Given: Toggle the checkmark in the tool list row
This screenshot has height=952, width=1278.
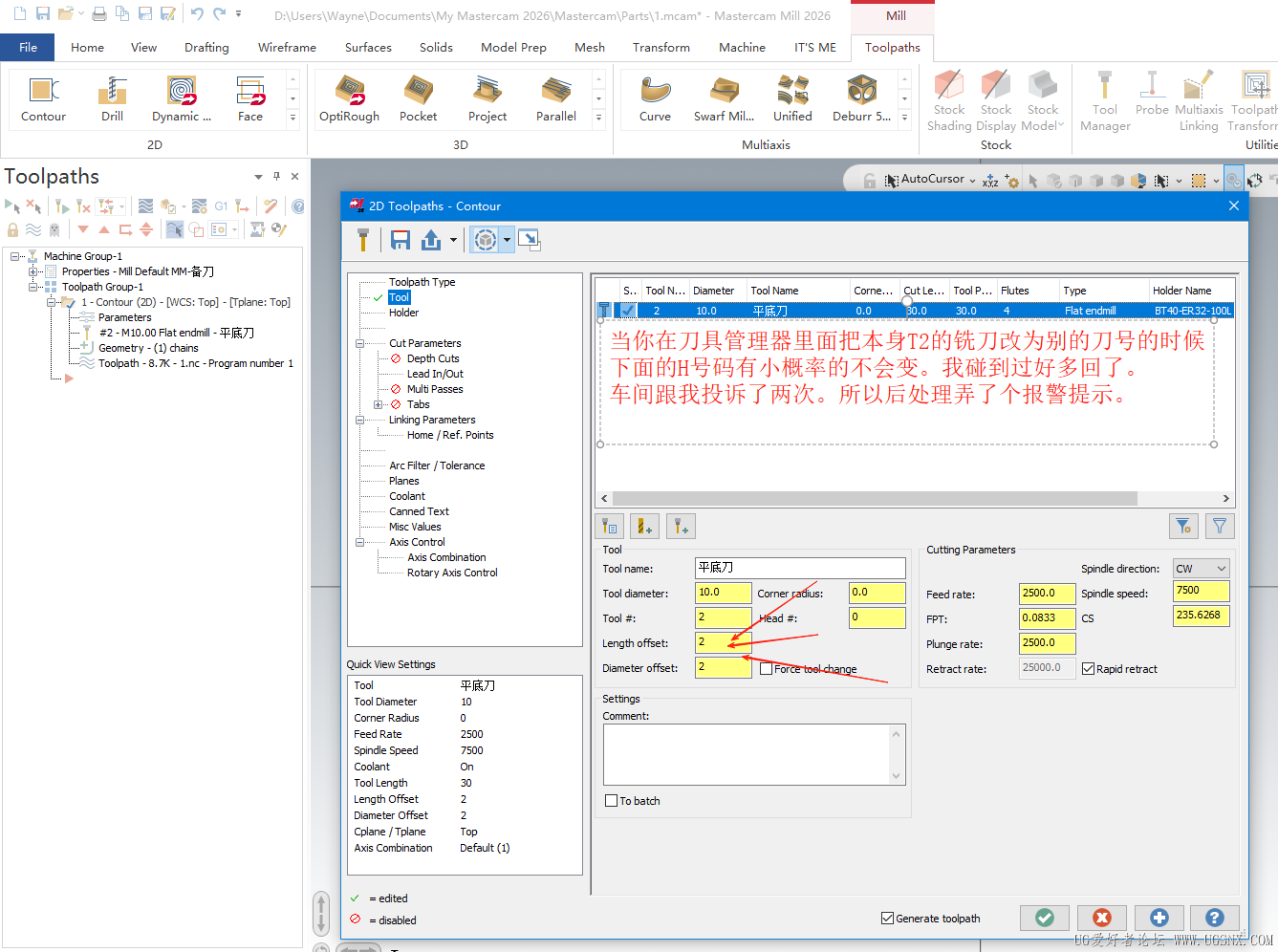Looking at the screenshot, I should pyautogui.click(x=628, y=311).
